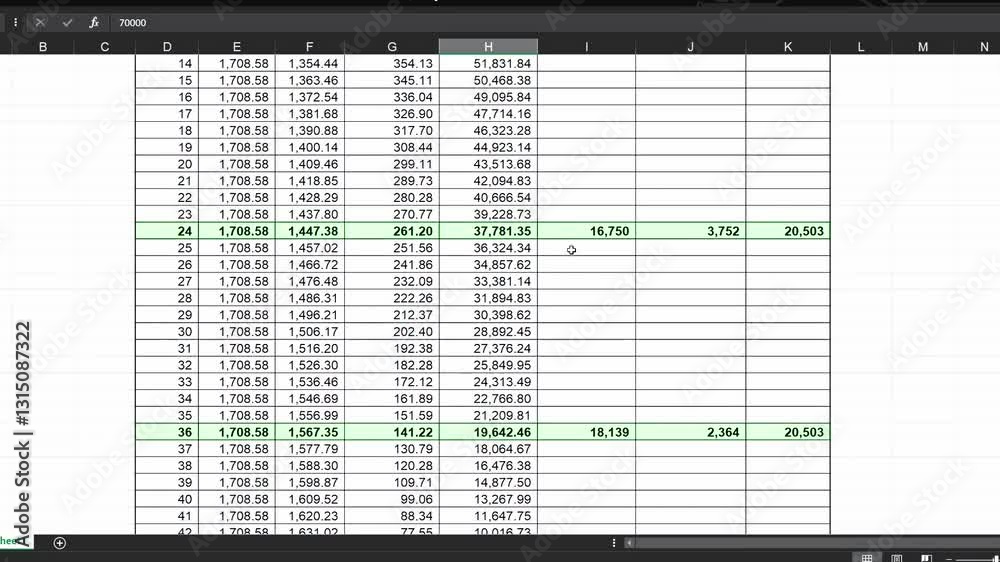
Task: Select the bold cell 141.22
Action: [392, 432]
